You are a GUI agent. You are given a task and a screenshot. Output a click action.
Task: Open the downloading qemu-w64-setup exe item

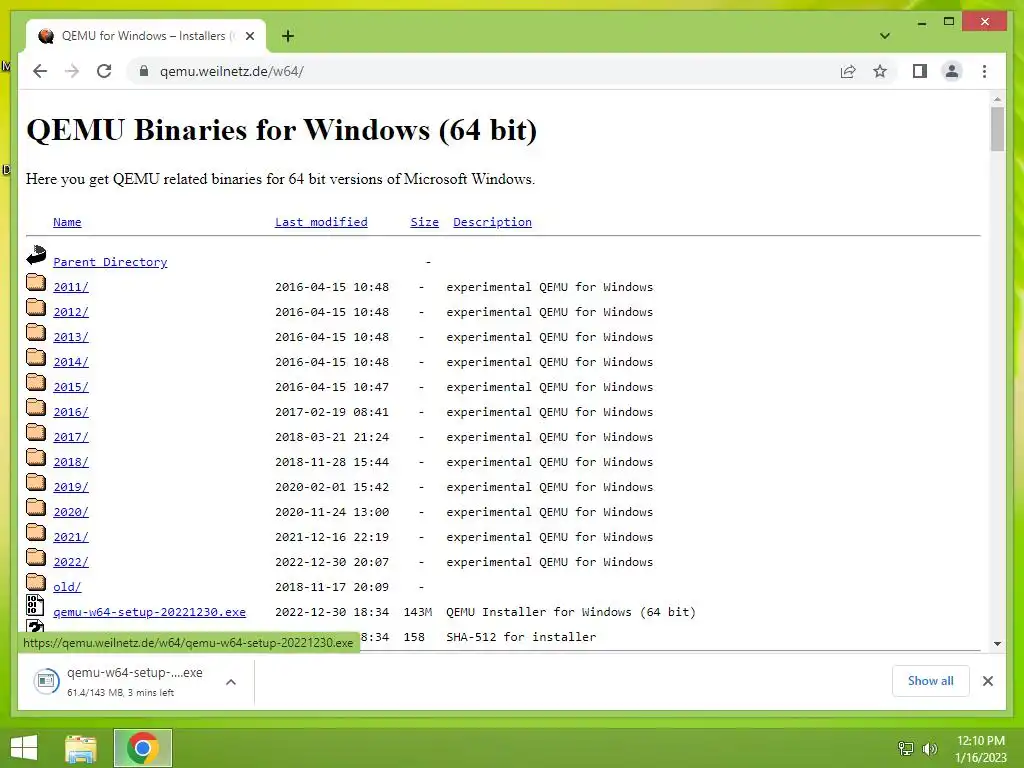tap(121, 681)
